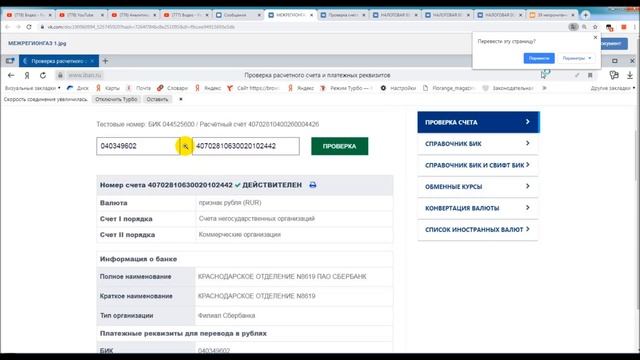The image size is (640, 360).
Task: Click the Chrome address bar lock icon
Action: coord(42,27)
